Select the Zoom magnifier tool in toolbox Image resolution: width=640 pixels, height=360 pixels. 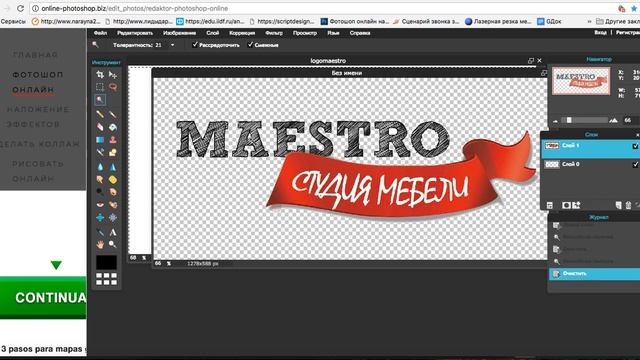pyautogui.click(x=113, y=244)
